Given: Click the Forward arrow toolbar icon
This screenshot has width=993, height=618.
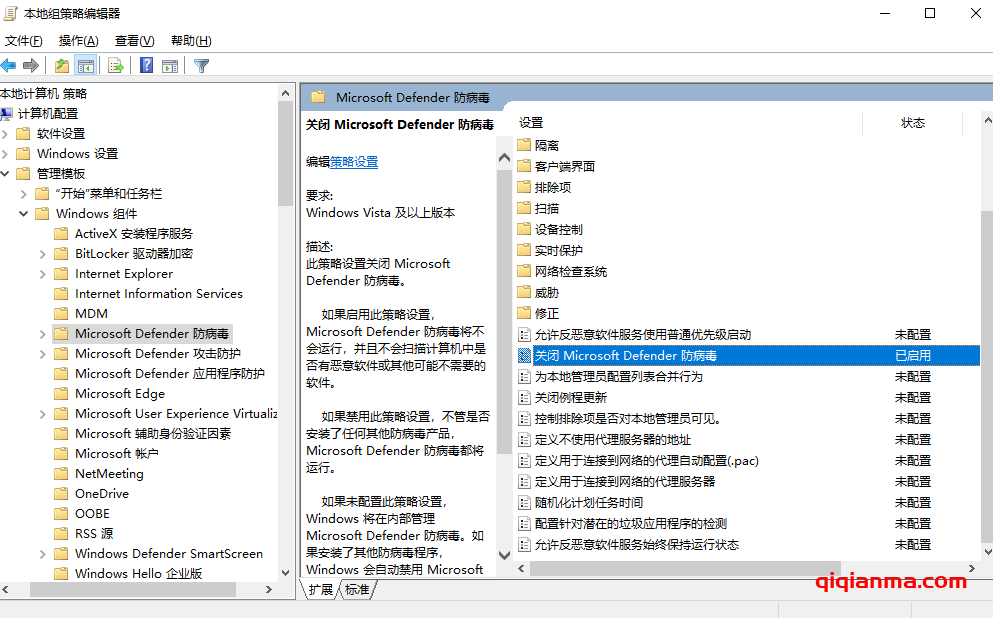Looking at the screenshot, I should (x=31, y=66).
